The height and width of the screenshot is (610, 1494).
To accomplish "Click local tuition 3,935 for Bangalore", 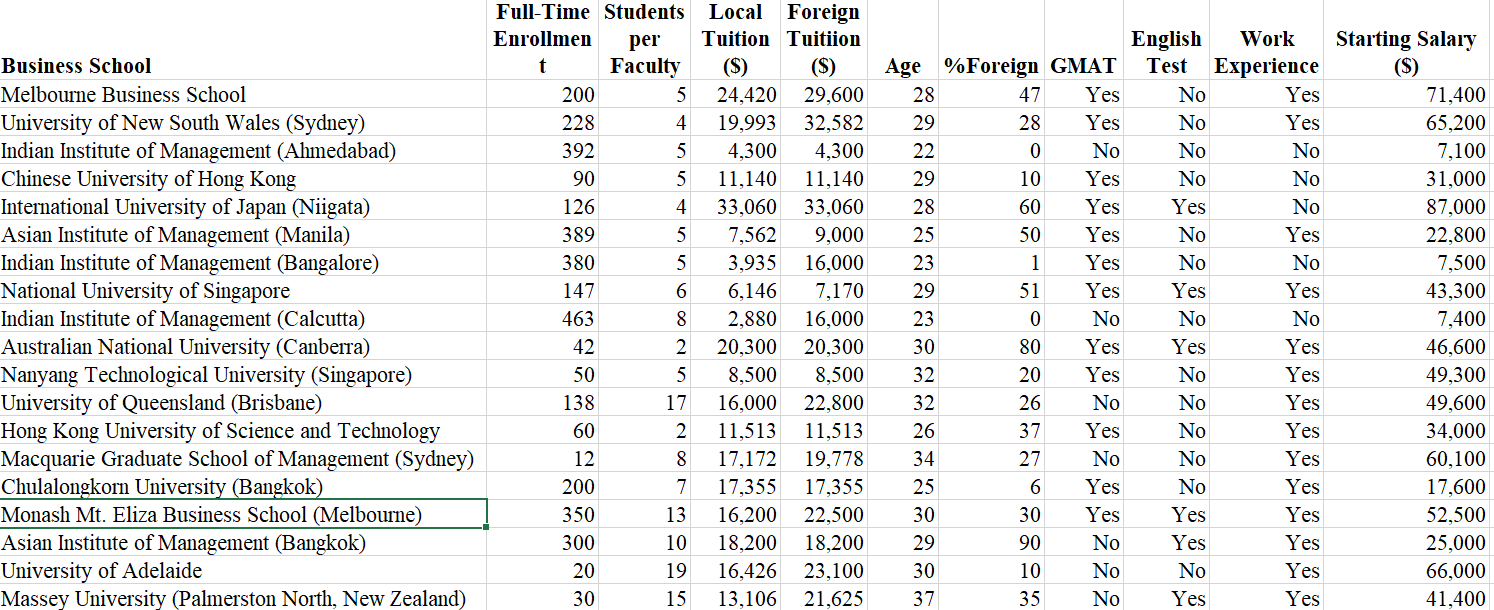I will [736, 263].
